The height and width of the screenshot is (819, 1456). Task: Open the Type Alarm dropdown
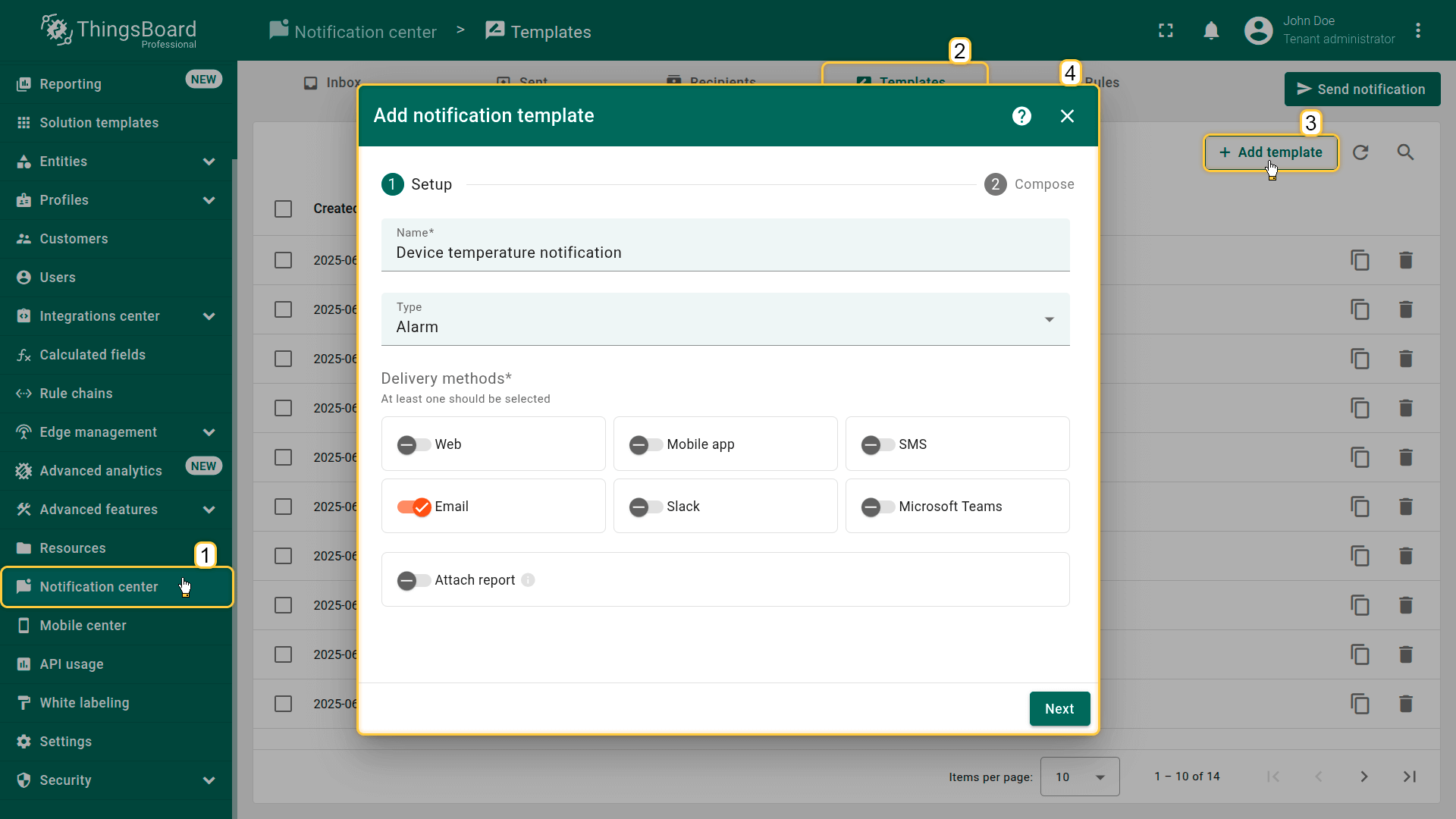coord(725,319)
